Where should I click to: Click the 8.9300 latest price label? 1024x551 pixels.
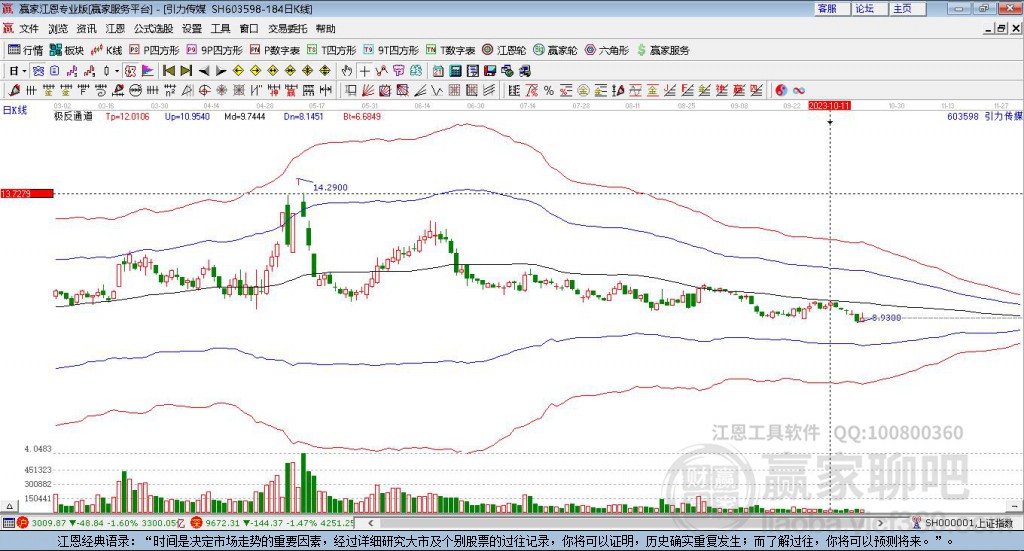886,318
